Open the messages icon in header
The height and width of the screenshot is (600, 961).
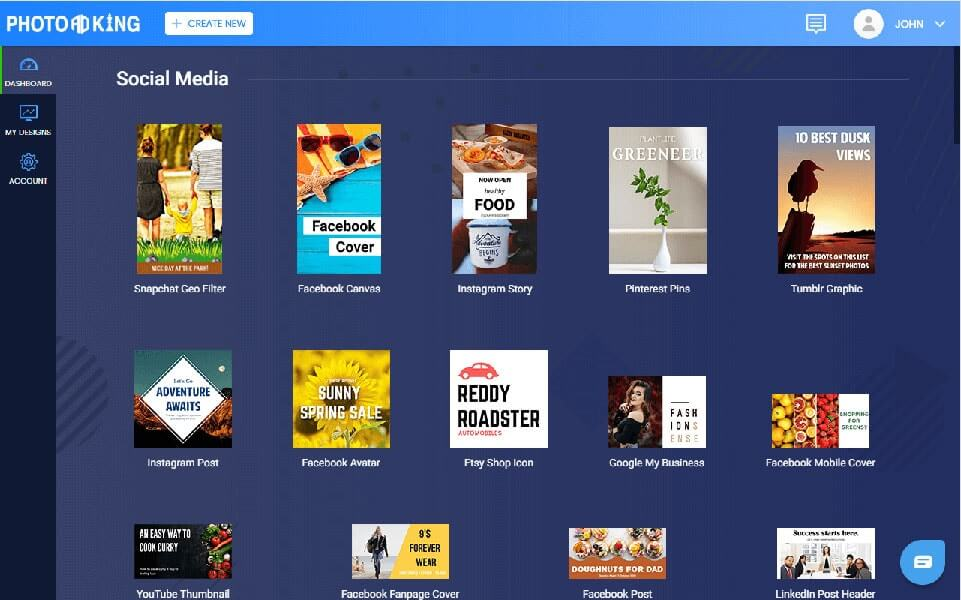(815, 24)
